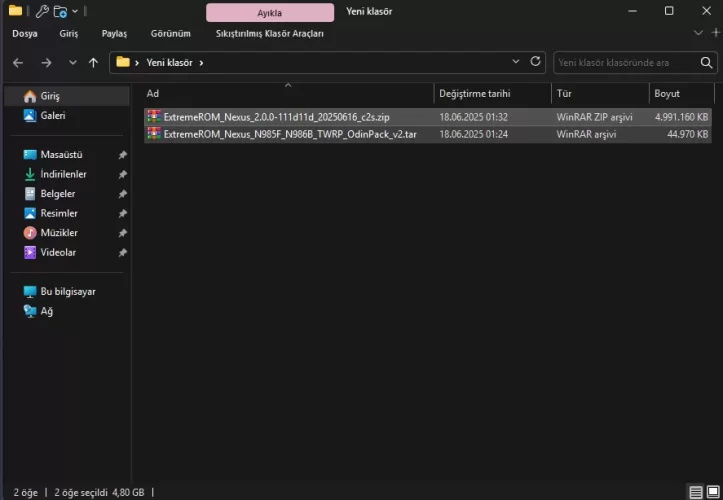Select the Ayıkla ribbon tab

click(270, 12)
